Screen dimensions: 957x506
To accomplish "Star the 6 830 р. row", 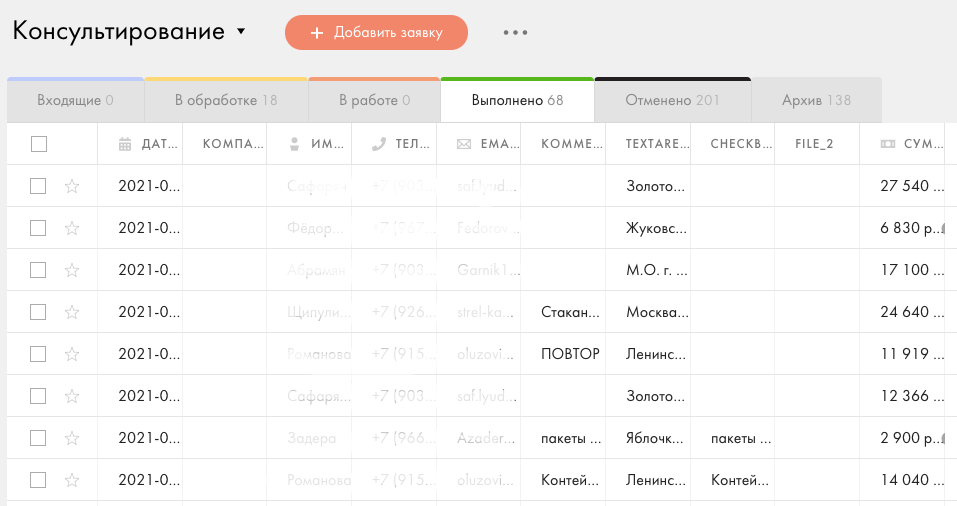I will coord(72,228).
